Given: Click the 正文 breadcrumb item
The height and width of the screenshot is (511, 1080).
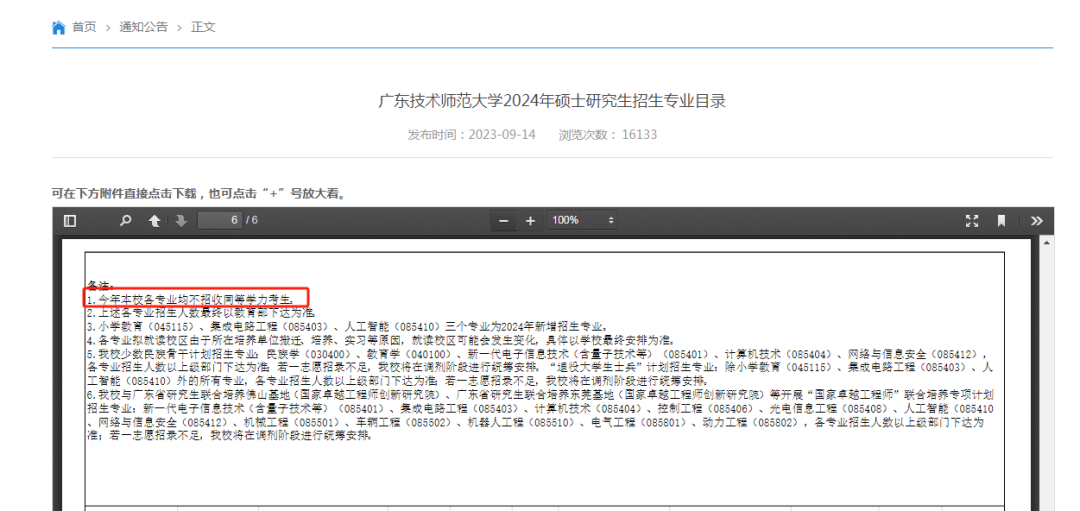Looking at the screenshot, I should 203,28.
